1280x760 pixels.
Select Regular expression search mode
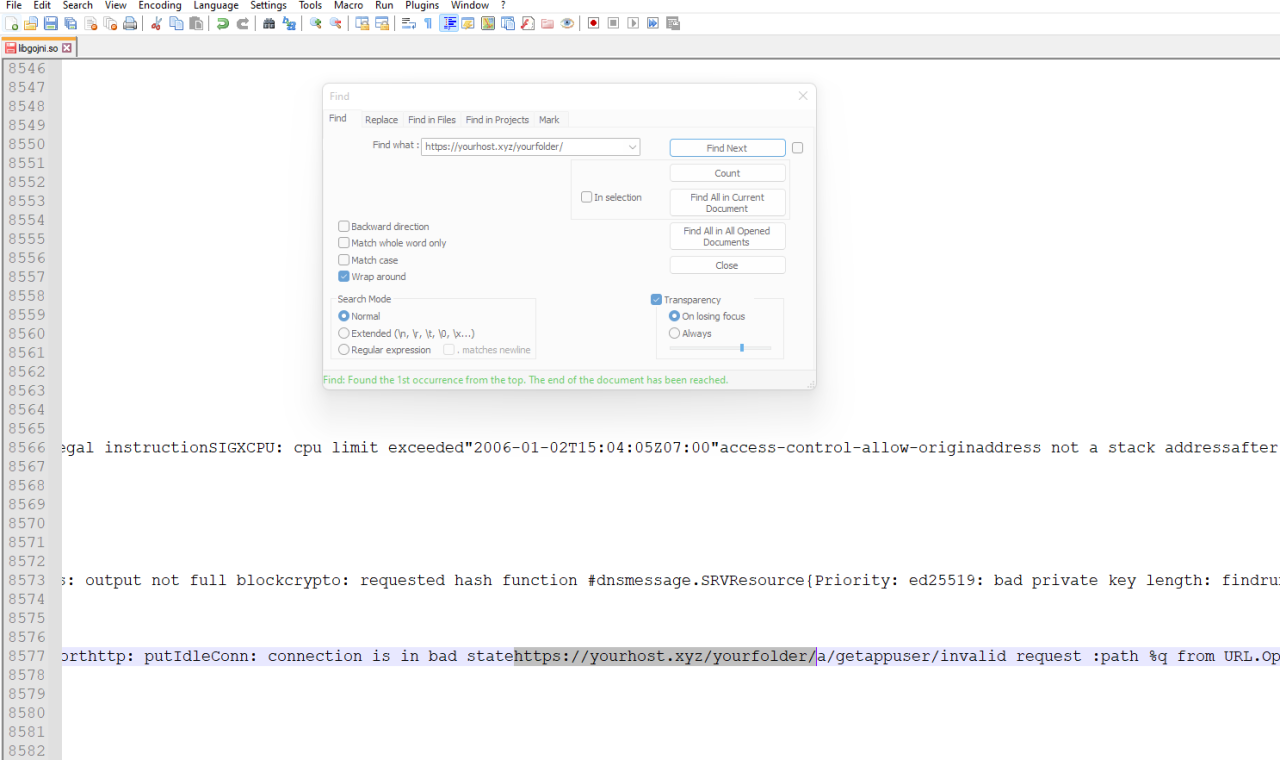(x=344, y=350)
